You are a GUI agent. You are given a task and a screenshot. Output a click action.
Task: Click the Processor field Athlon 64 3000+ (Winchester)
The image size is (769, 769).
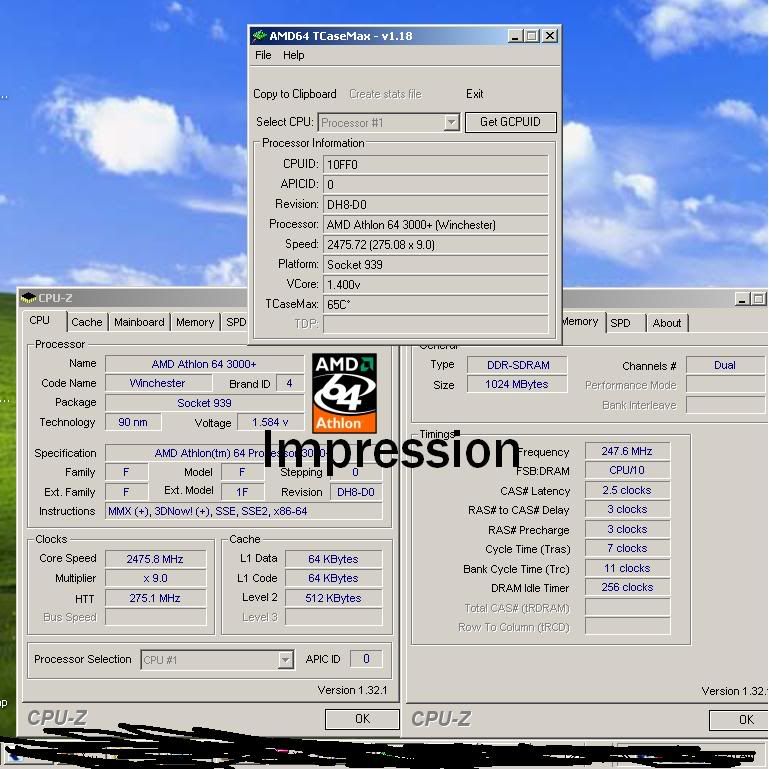click(436, 225)
